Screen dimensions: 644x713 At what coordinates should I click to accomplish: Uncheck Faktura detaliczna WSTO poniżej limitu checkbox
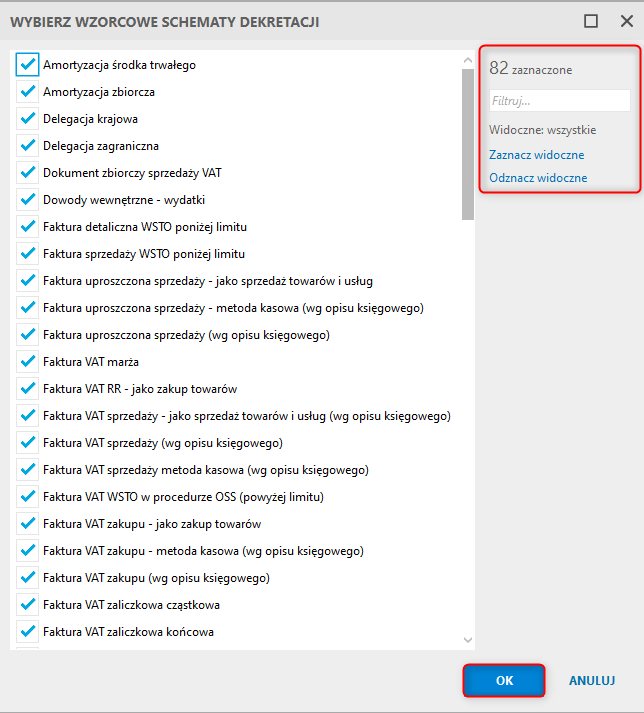pyautogui.click(x=27, y=226)
